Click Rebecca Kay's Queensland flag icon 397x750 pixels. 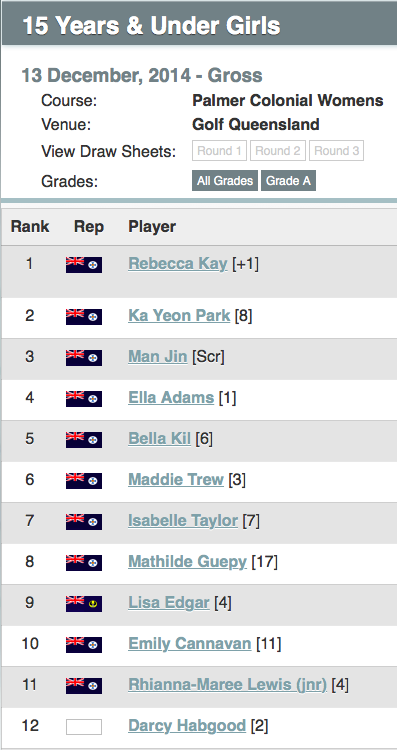(84, 265)
